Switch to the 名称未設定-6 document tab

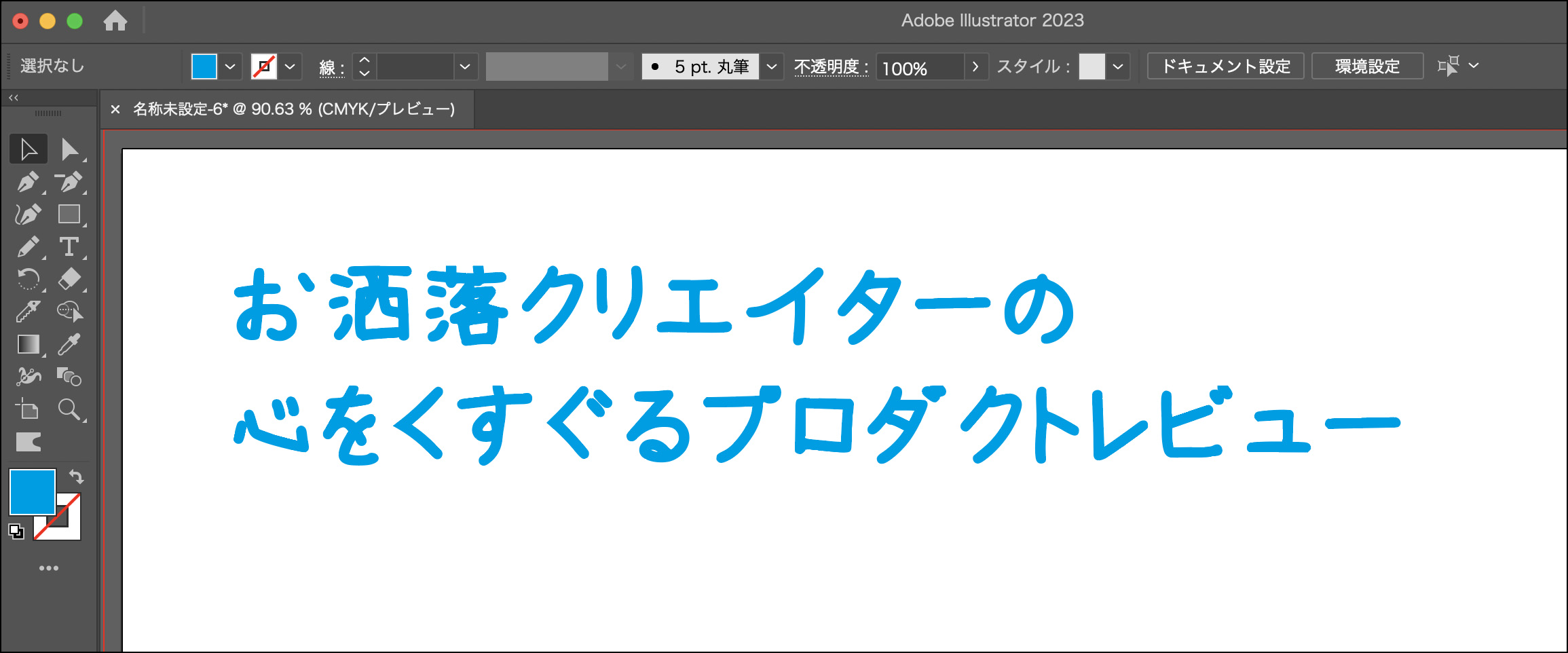[293, 109]
